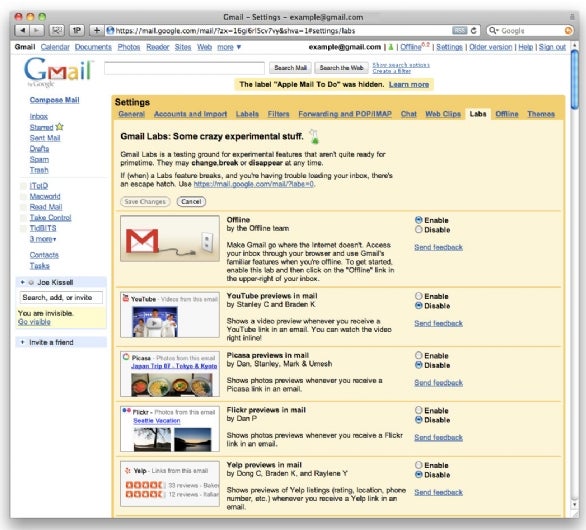Open the 'more' dropdown in top navigation
586x530 pixels.
tap(229, 47)
